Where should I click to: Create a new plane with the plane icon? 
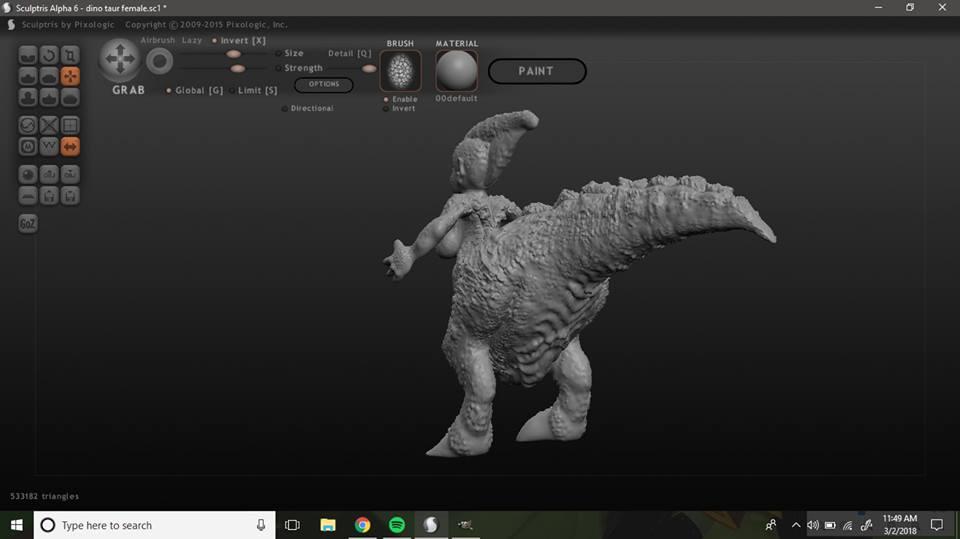coord(28,196)
